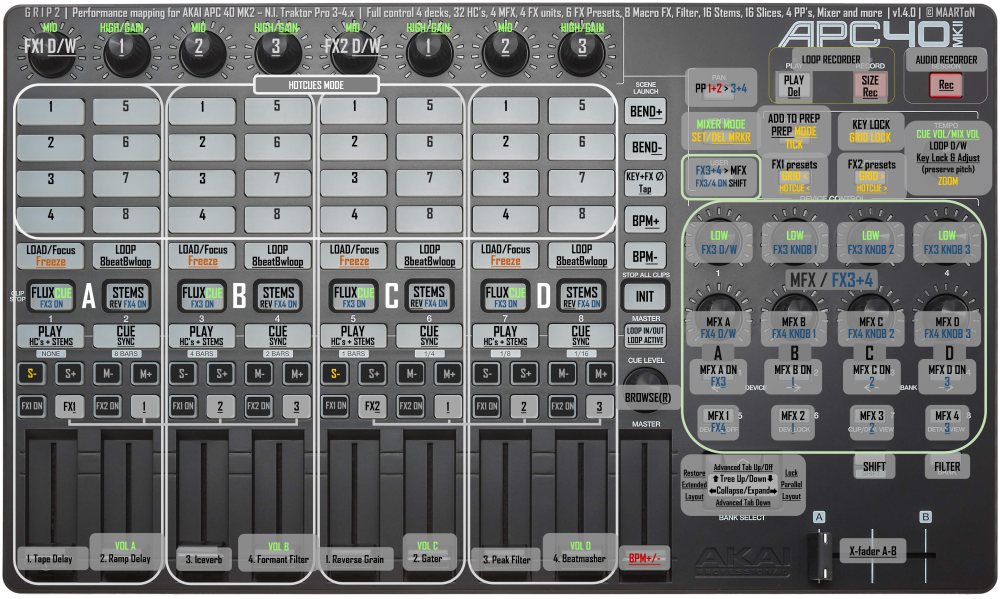1000x599 pixels.
Task: Toggle deck A FLUX CUE button
Action: pyautogui.click(x=51, y=297)
